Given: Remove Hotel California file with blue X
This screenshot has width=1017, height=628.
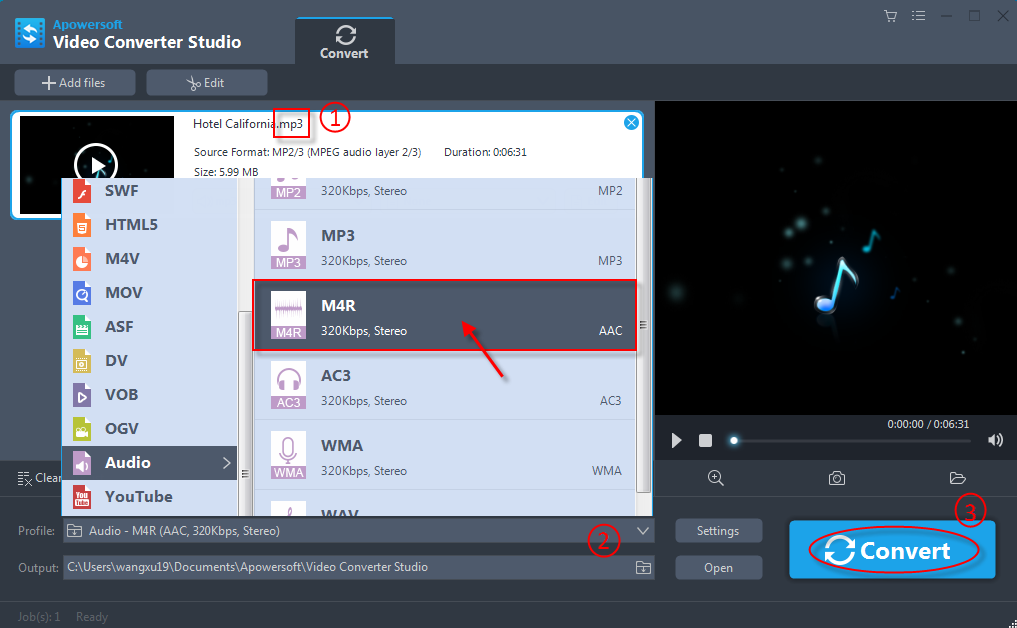Looking at the screenshot, I should [x=631, y=123].
